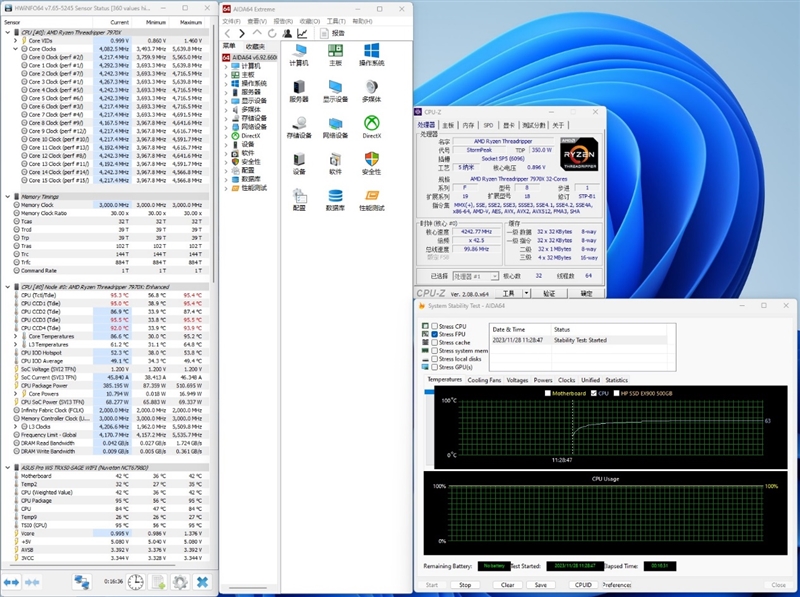Image resolution: width=800 pixels, height=597 pixels.
Task: Click the HWiNFO blue X close-sensors icon
Action: [203, 582]
